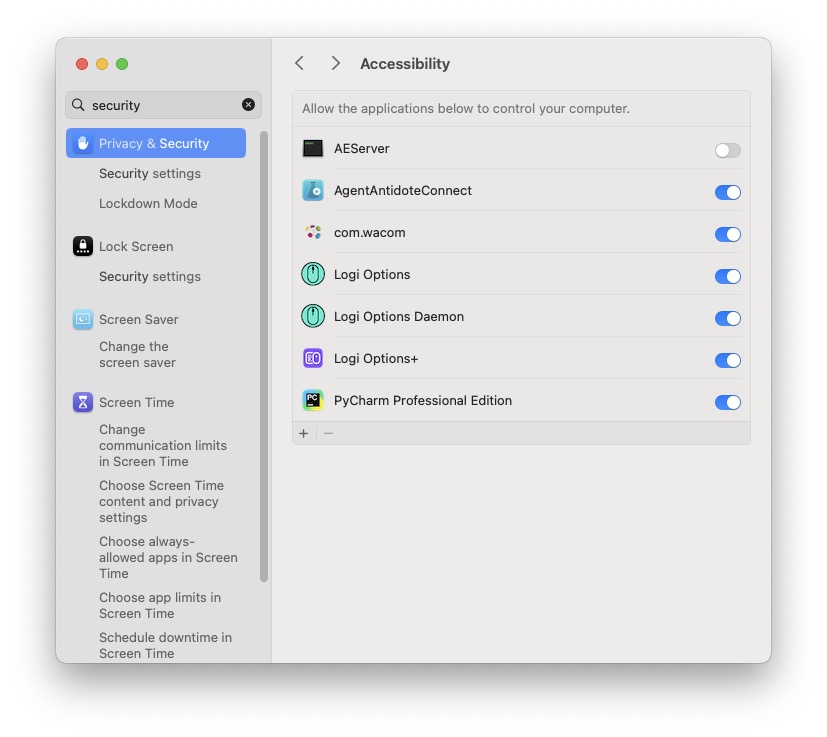Screen dimensions: 827x737
Task: Clear the search field with the X button
Action: point(248,104)
